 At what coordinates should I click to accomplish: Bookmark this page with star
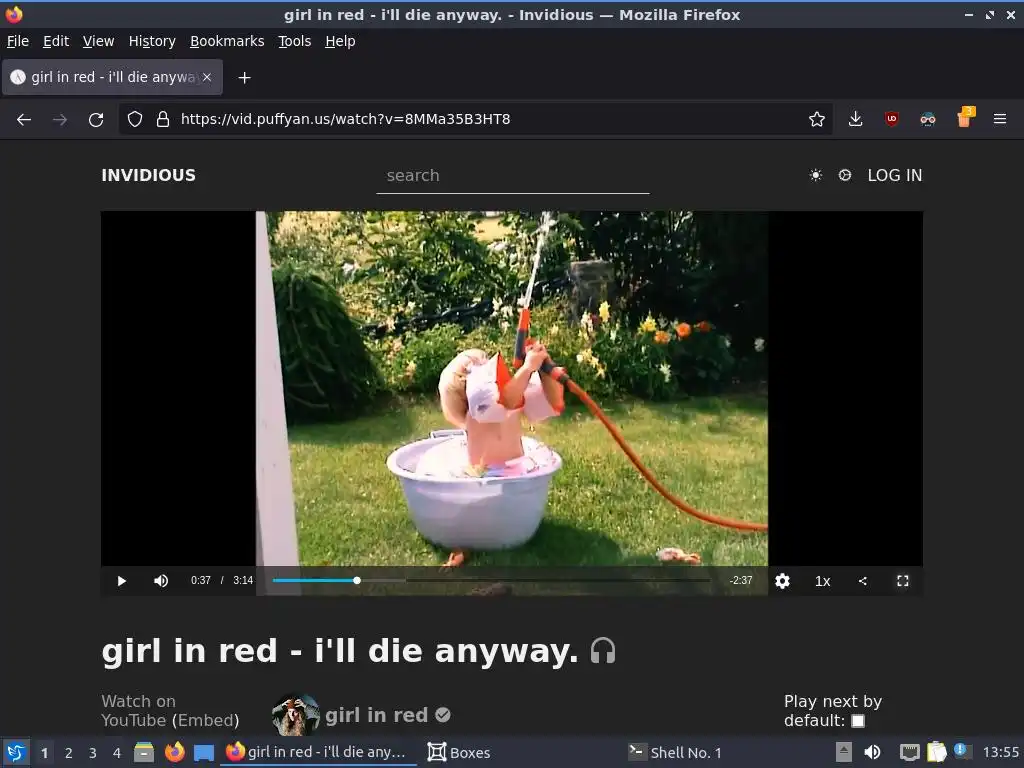(x=816, y=119)
